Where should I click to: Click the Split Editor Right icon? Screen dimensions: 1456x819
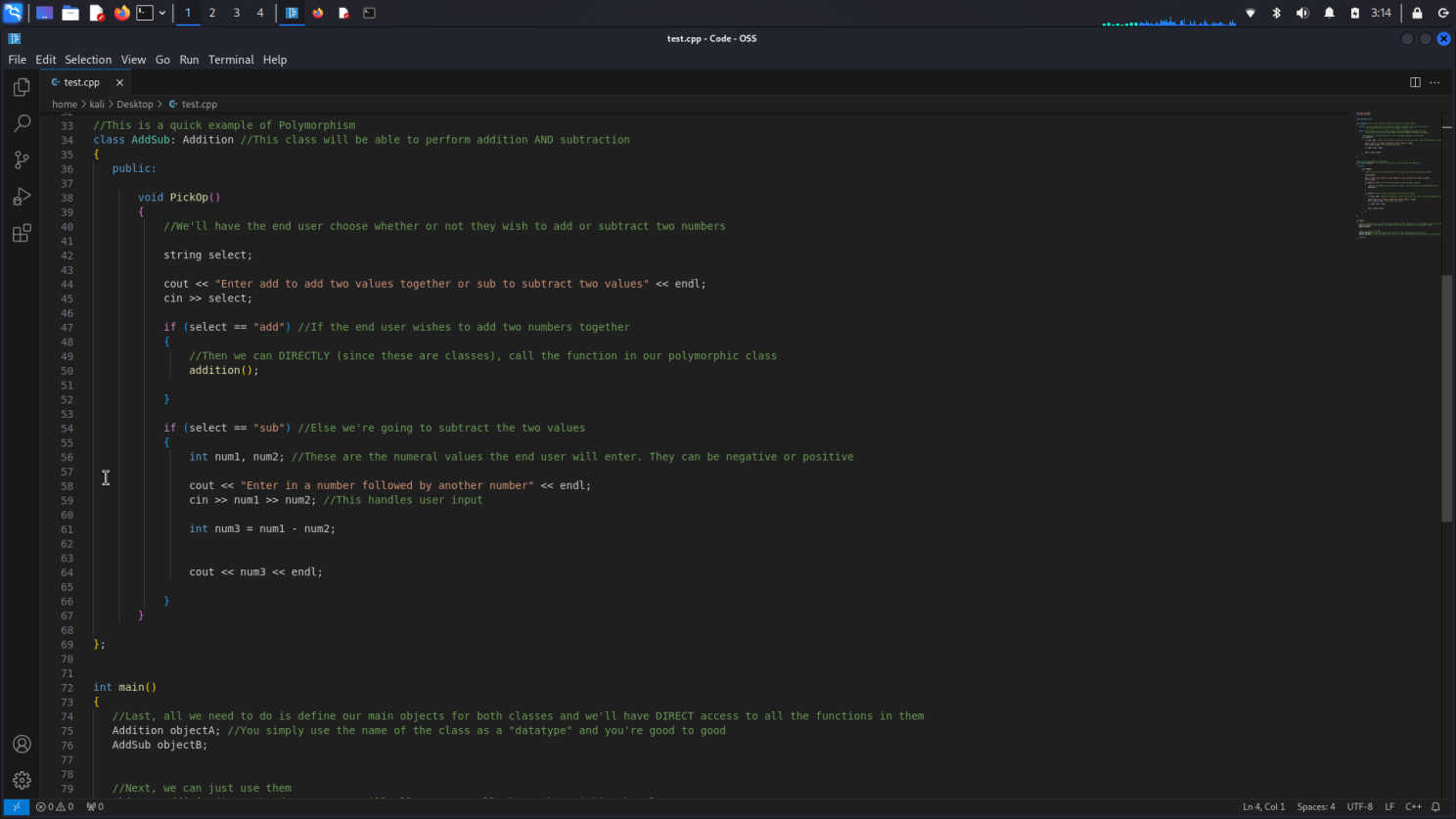click(x=1415, y=82)
